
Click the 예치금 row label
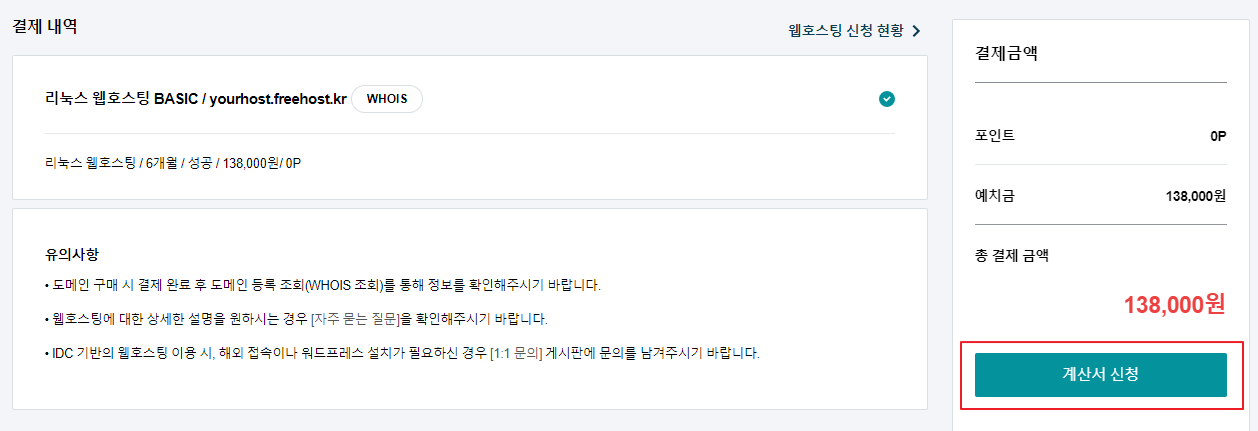[x=995, y=195]
